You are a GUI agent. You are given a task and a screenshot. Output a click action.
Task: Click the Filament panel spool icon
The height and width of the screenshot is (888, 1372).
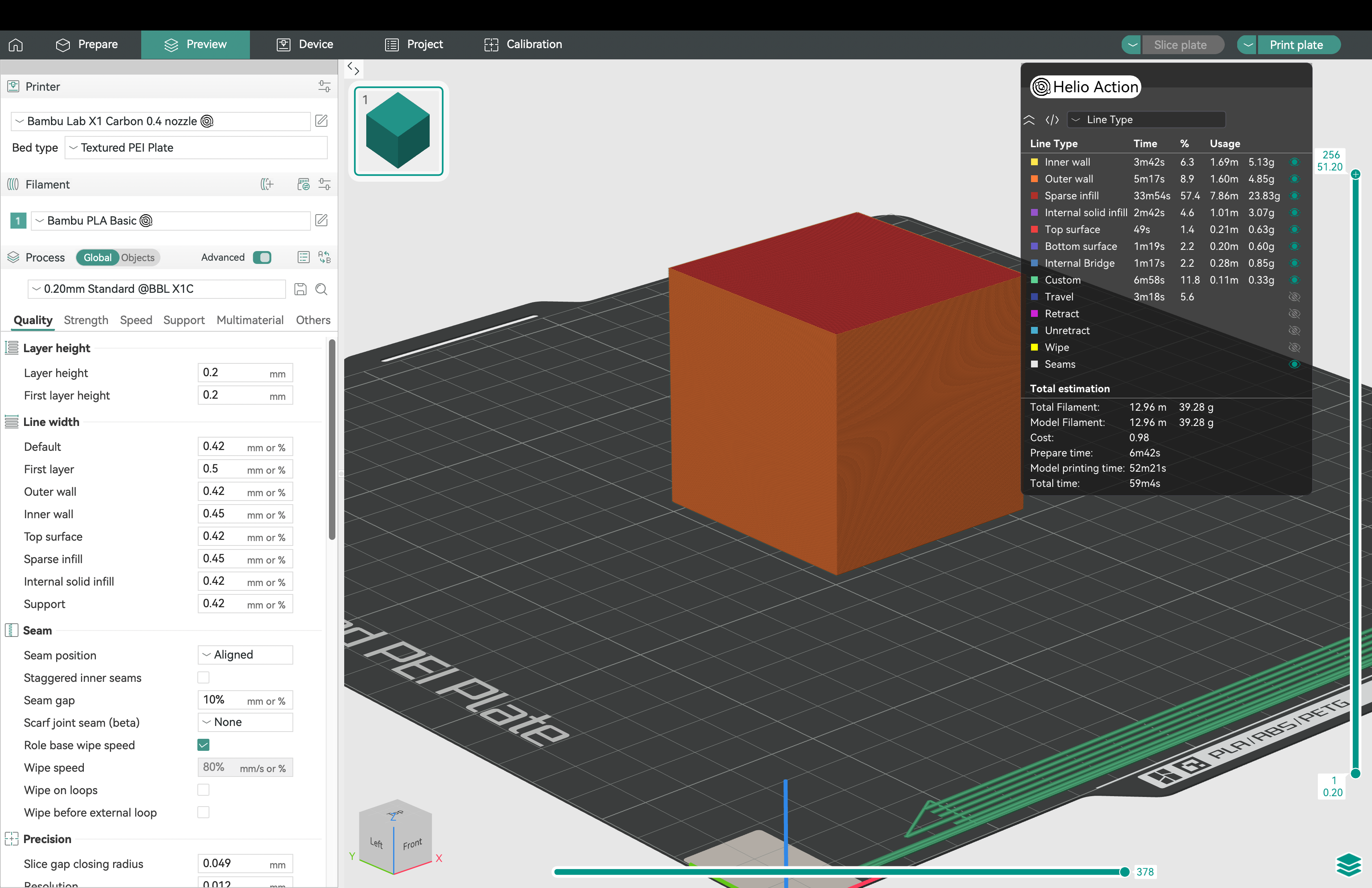point(13,184)
